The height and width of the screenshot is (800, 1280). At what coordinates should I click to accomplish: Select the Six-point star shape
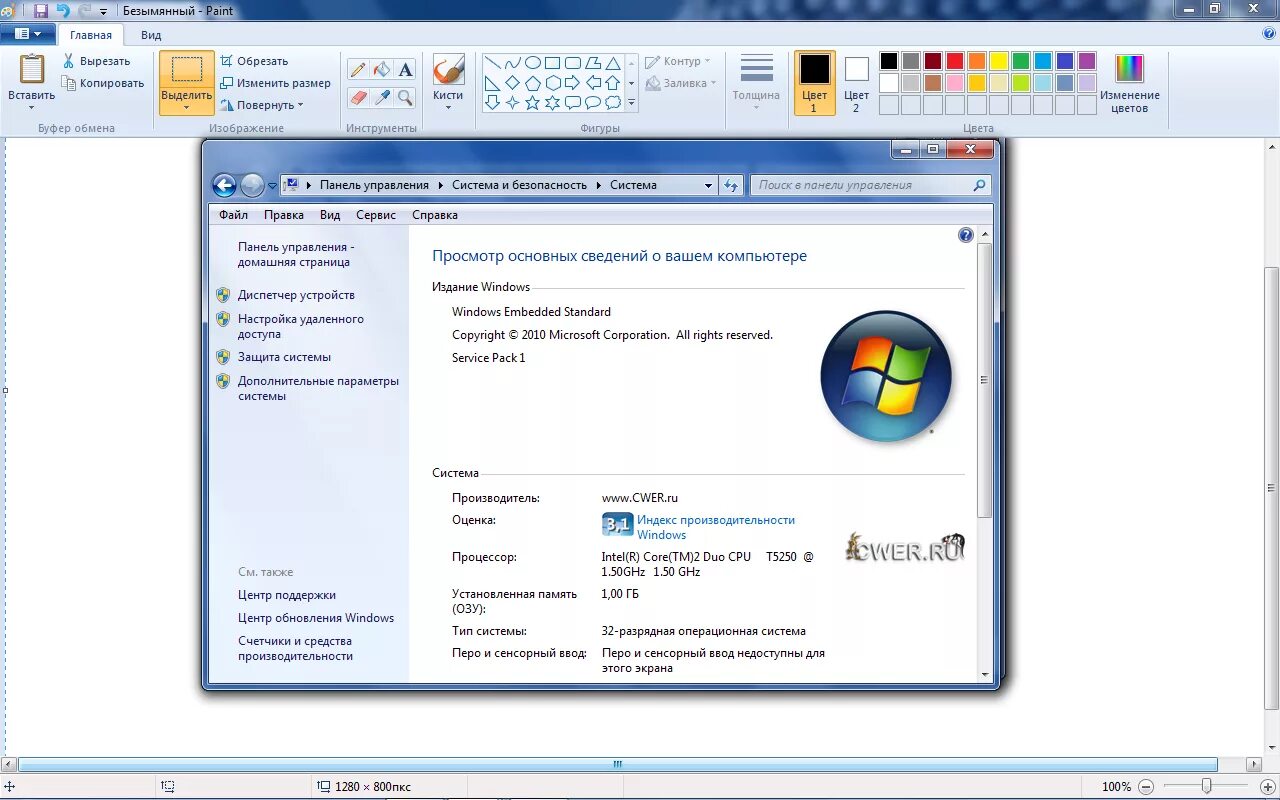tap(553, 102)
